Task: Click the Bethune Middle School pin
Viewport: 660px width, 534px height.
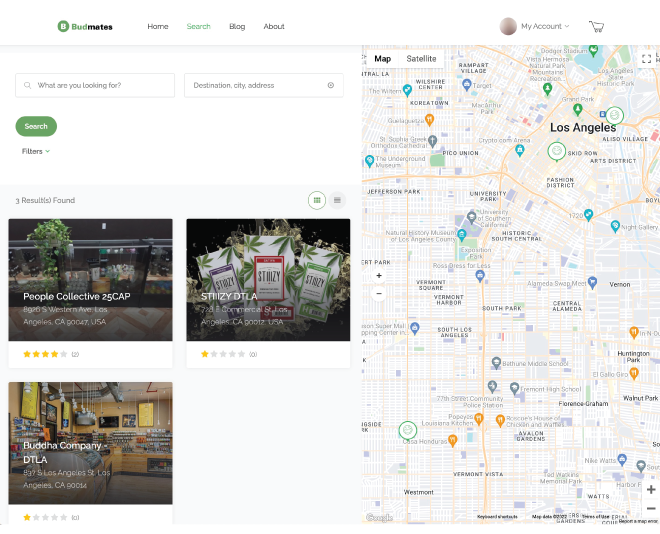Action: [x=496, y=363]
